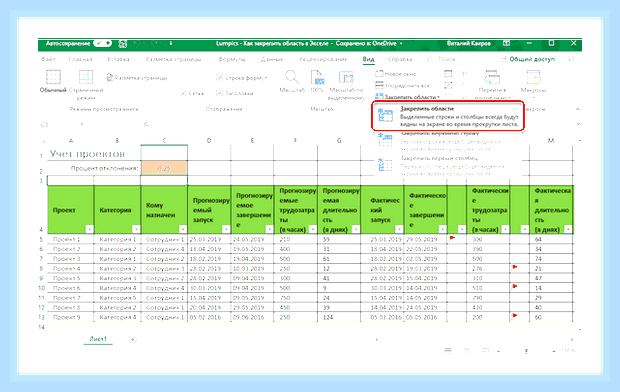620x392 pixels.
Task: Click page break preview icon in status bar
Action: [486, 350]
